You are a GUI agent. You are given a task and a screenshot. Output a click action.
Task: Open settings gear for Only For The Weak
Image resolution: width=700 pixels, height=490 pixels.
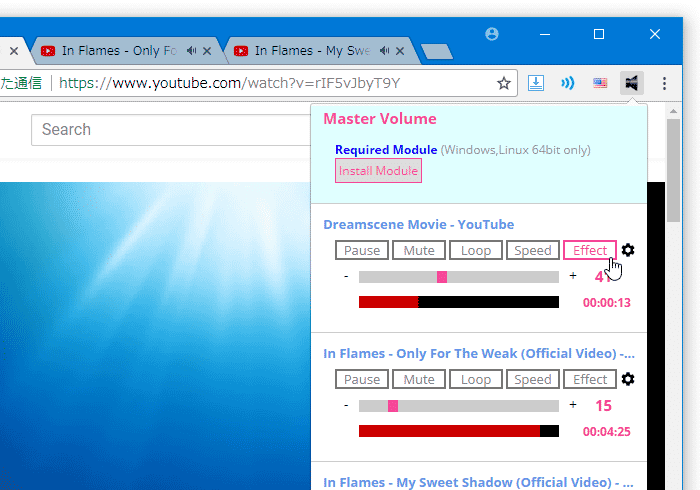point(628,379)
